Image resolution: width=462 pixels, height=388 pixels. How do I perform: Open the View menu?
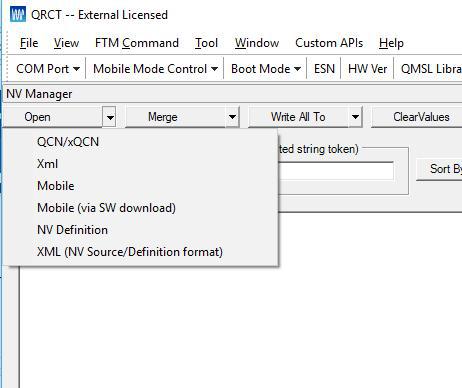pyautogui.click(x=66, y=43)
